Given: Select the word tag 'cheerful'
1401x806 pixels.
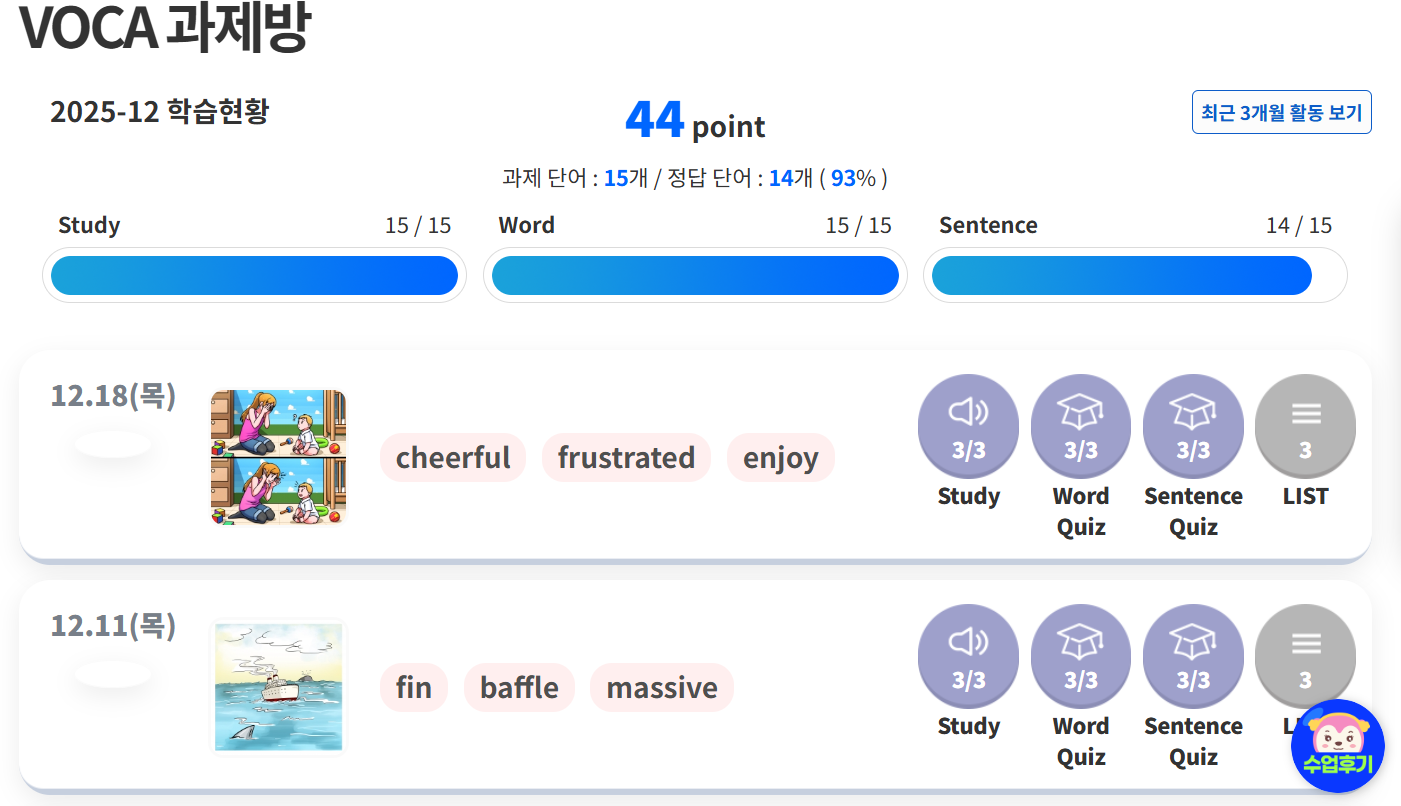Looking at the screenshot, I should [x=453, y=458].
